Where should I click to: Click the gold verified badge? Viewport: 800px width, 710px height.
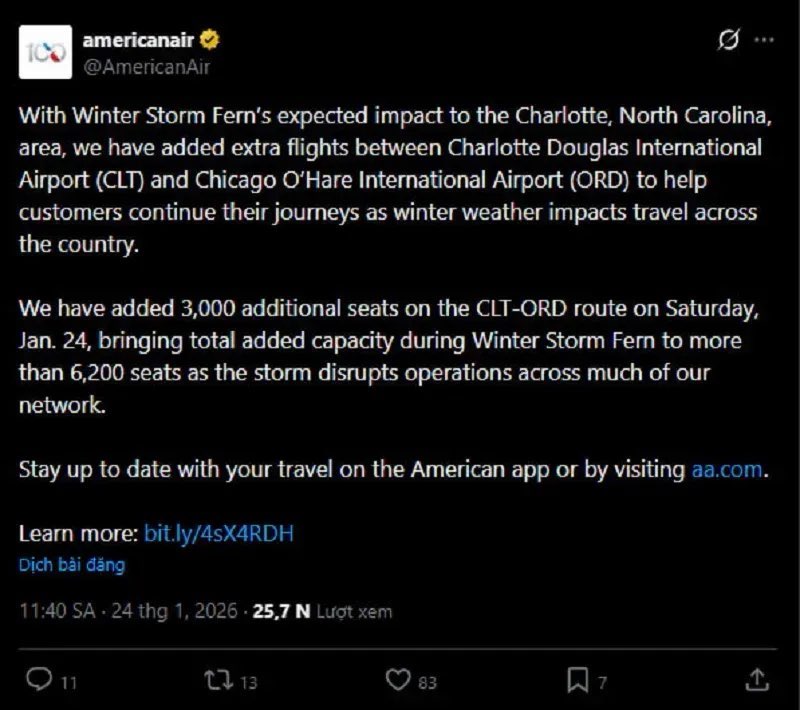coord(212,41)
